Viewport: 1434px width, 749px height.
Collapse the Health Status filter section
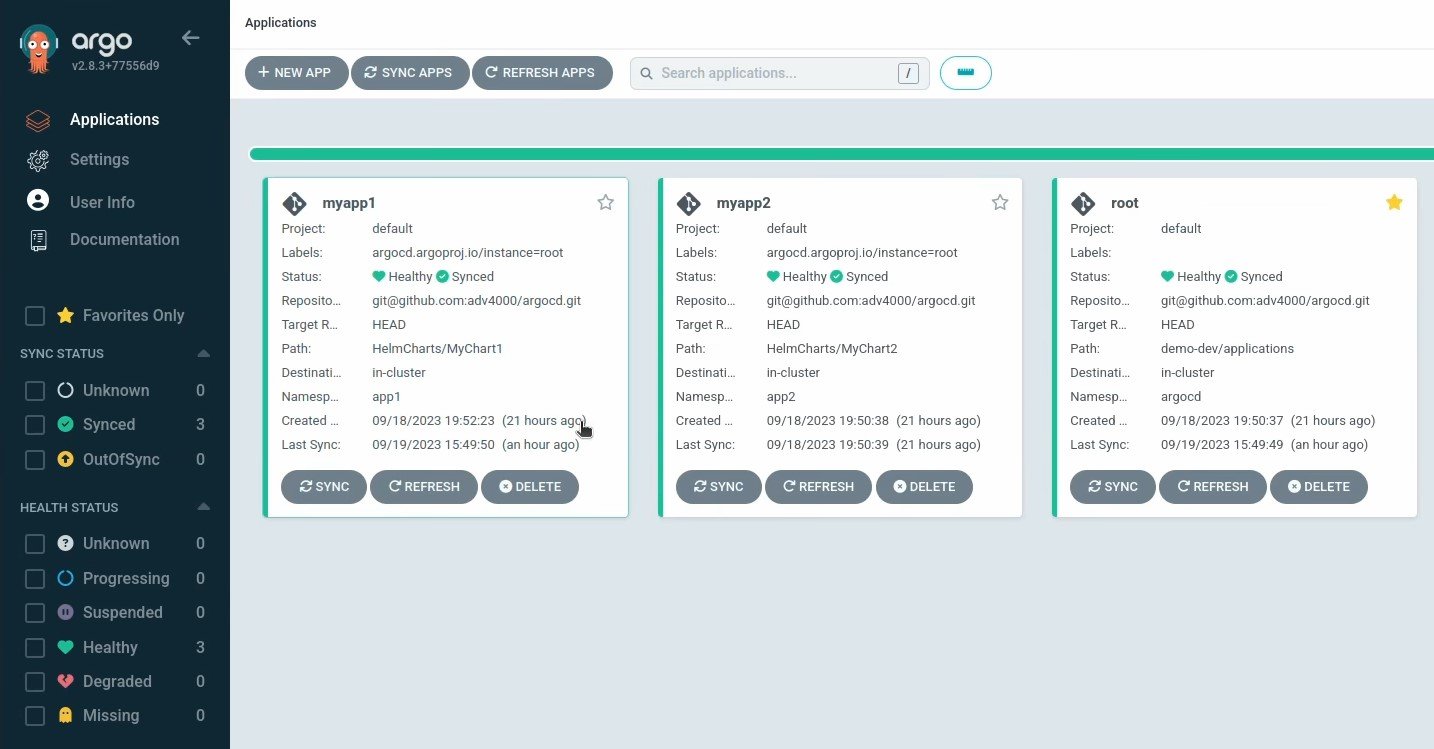click(x=204, y=507)
